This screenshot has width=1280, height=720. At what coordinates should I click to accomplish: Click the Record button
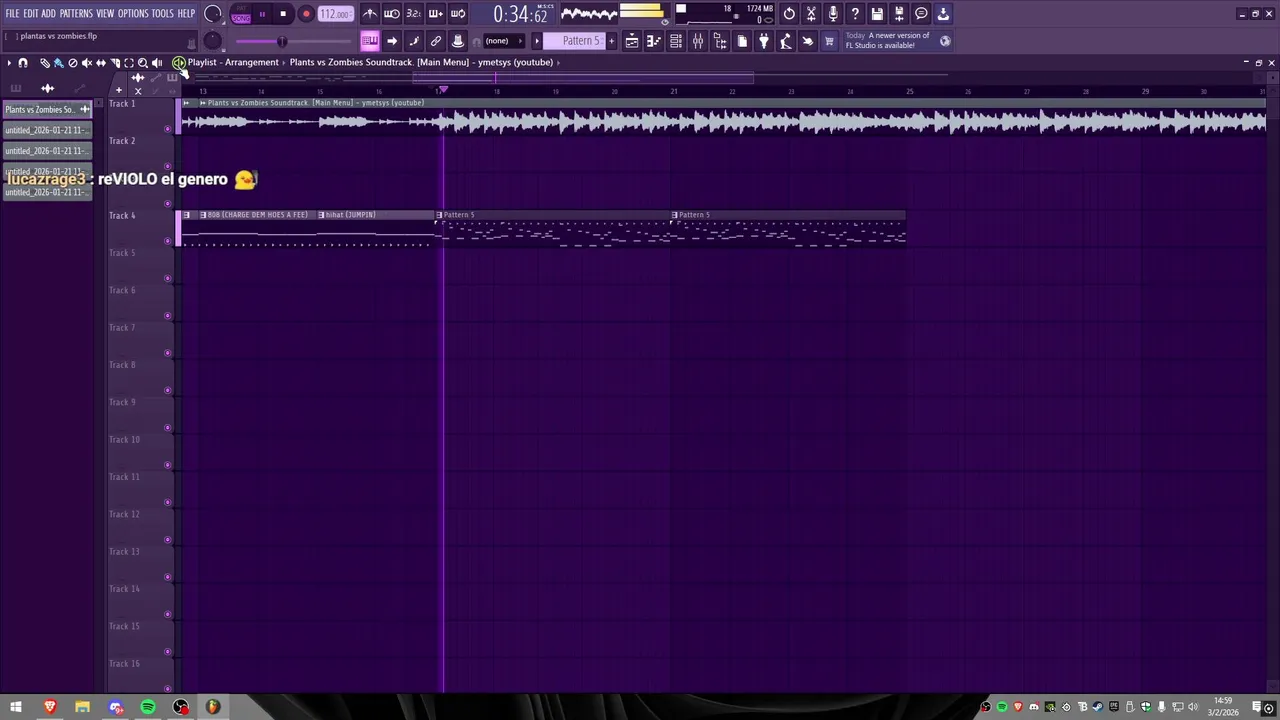tap(306, 14)
